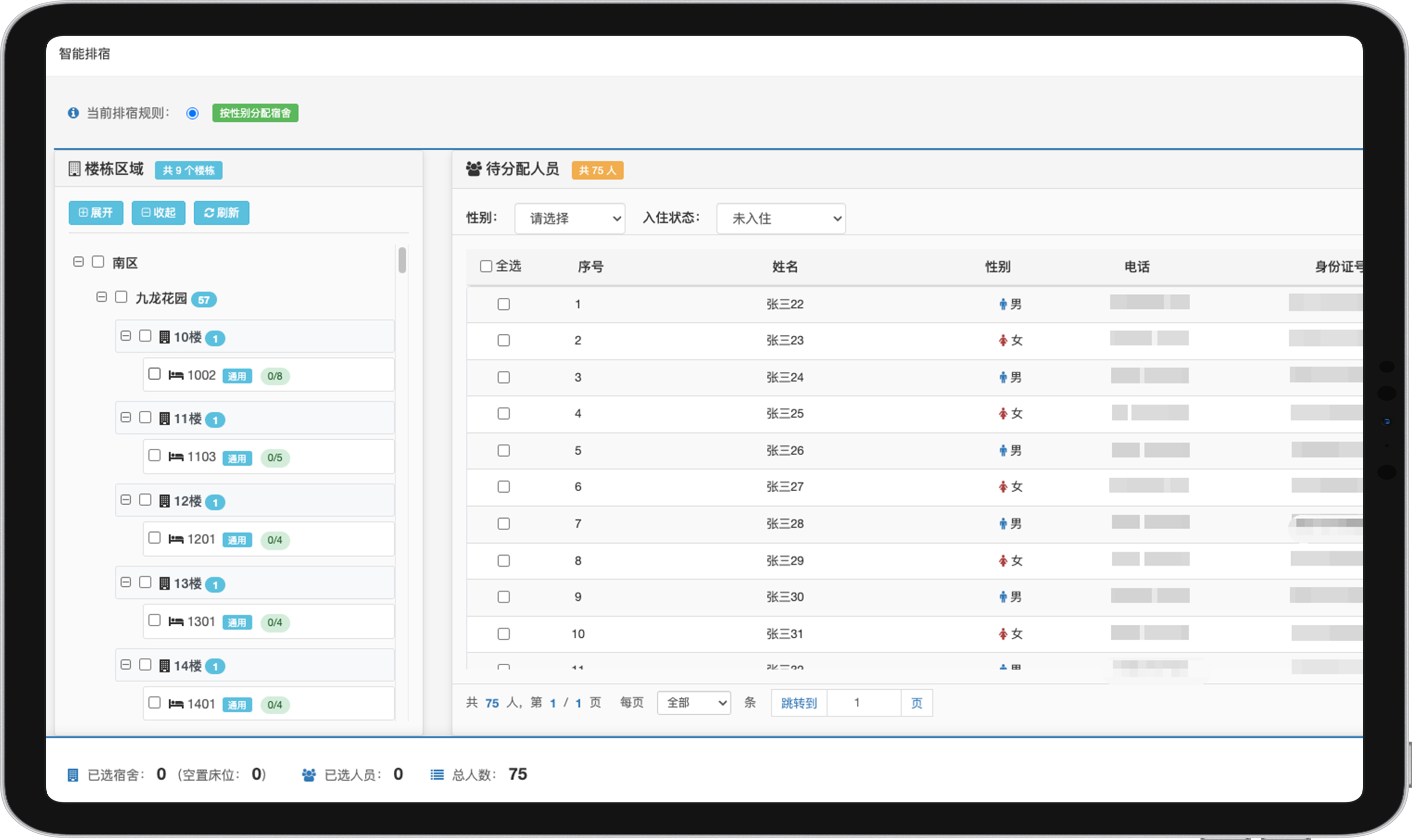Check the 全选 checkbox in table header
Screen dimensions: 1412x840
click(486, 266)
